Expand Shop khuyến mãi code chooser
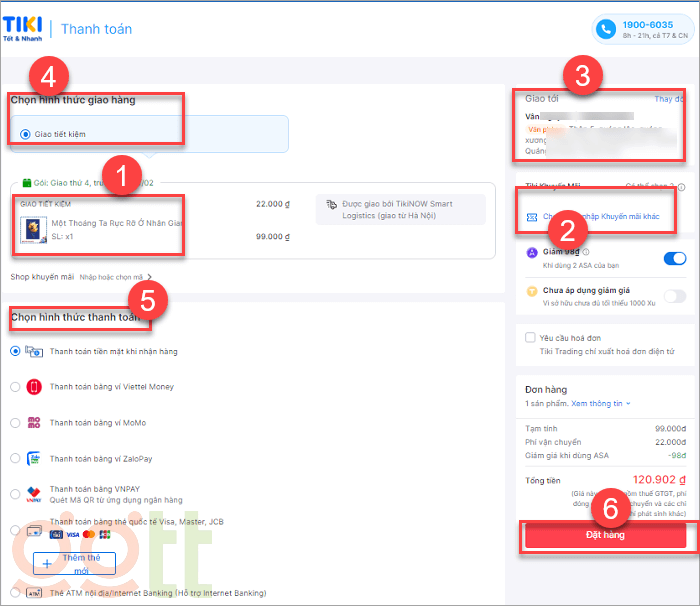 pos(111,277)
